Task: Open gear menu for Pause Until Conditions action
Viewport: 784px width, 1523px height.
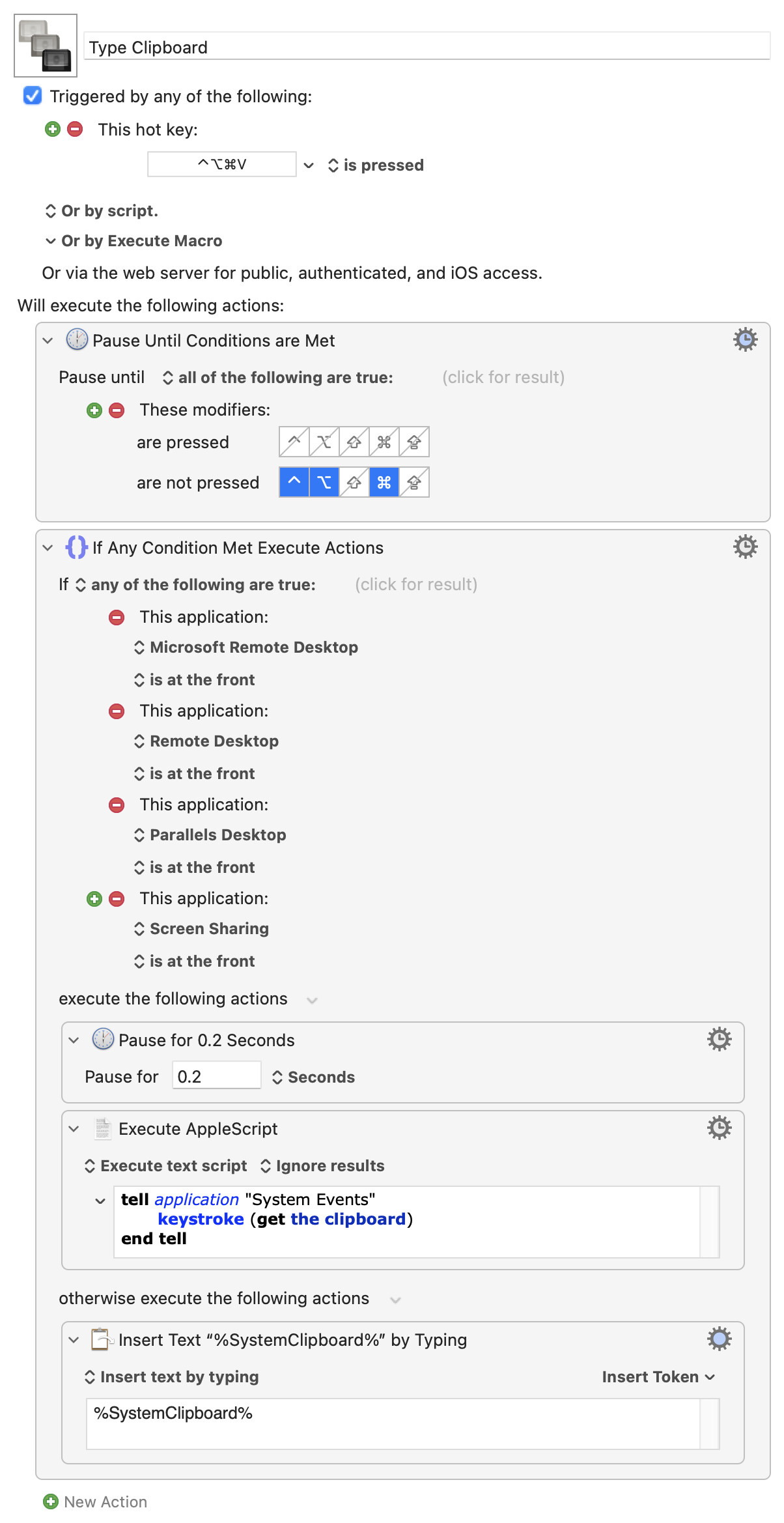Action: point(745,339)
